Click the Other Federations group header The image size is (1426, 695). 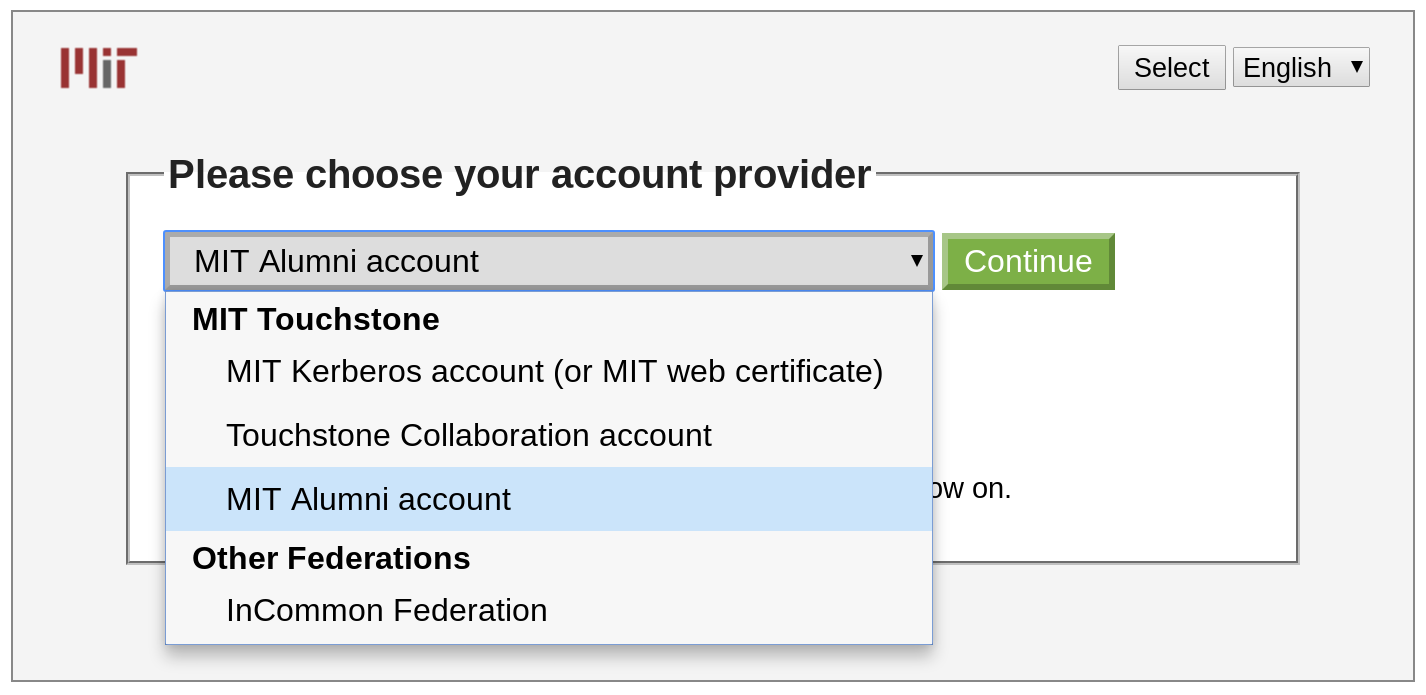point(331,558)
